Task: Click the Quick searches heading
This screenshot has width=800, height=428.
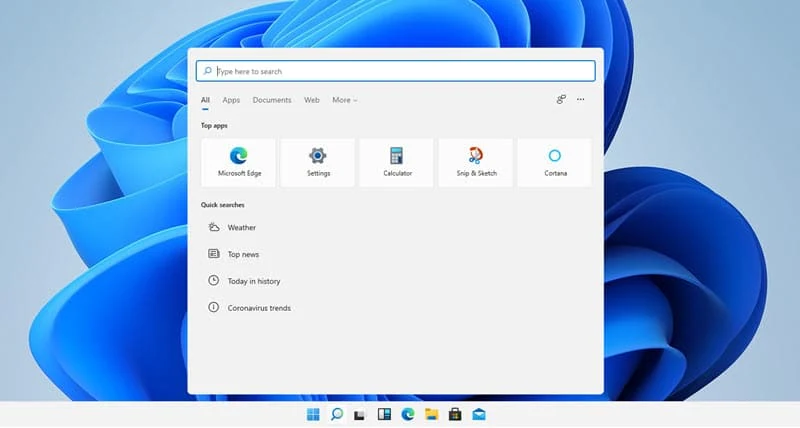Action: pos(222,205)
